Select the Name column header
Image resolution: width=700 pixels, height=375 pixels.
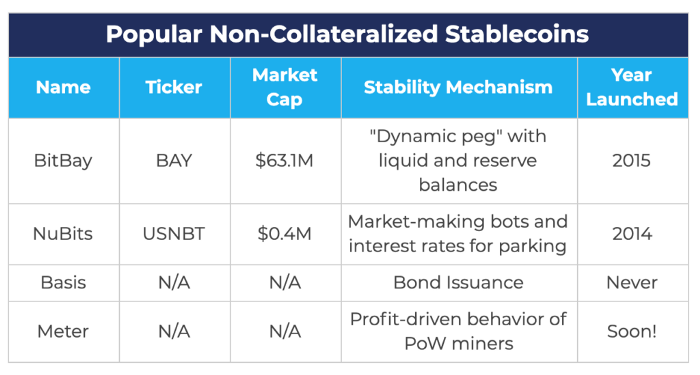click(x=63, y=87)
